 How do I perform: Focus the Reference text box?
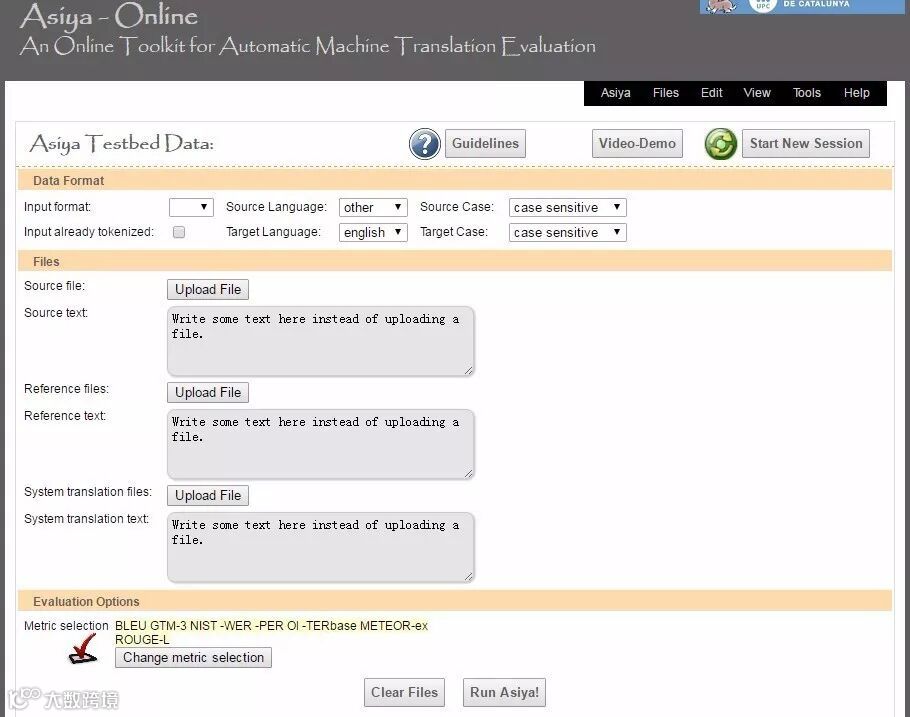[320, 444]
